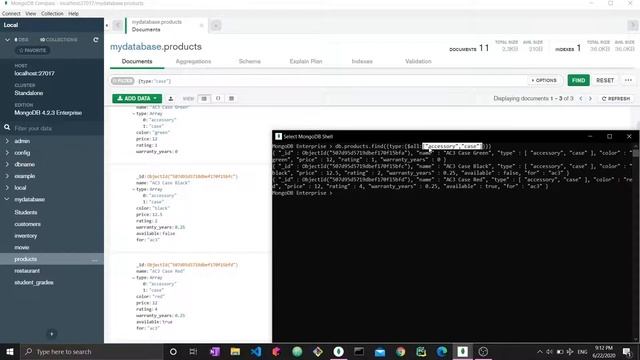The height and width of the screenshot is (360, 640).
Task: Expand query Options button
Action: (544, 80)
